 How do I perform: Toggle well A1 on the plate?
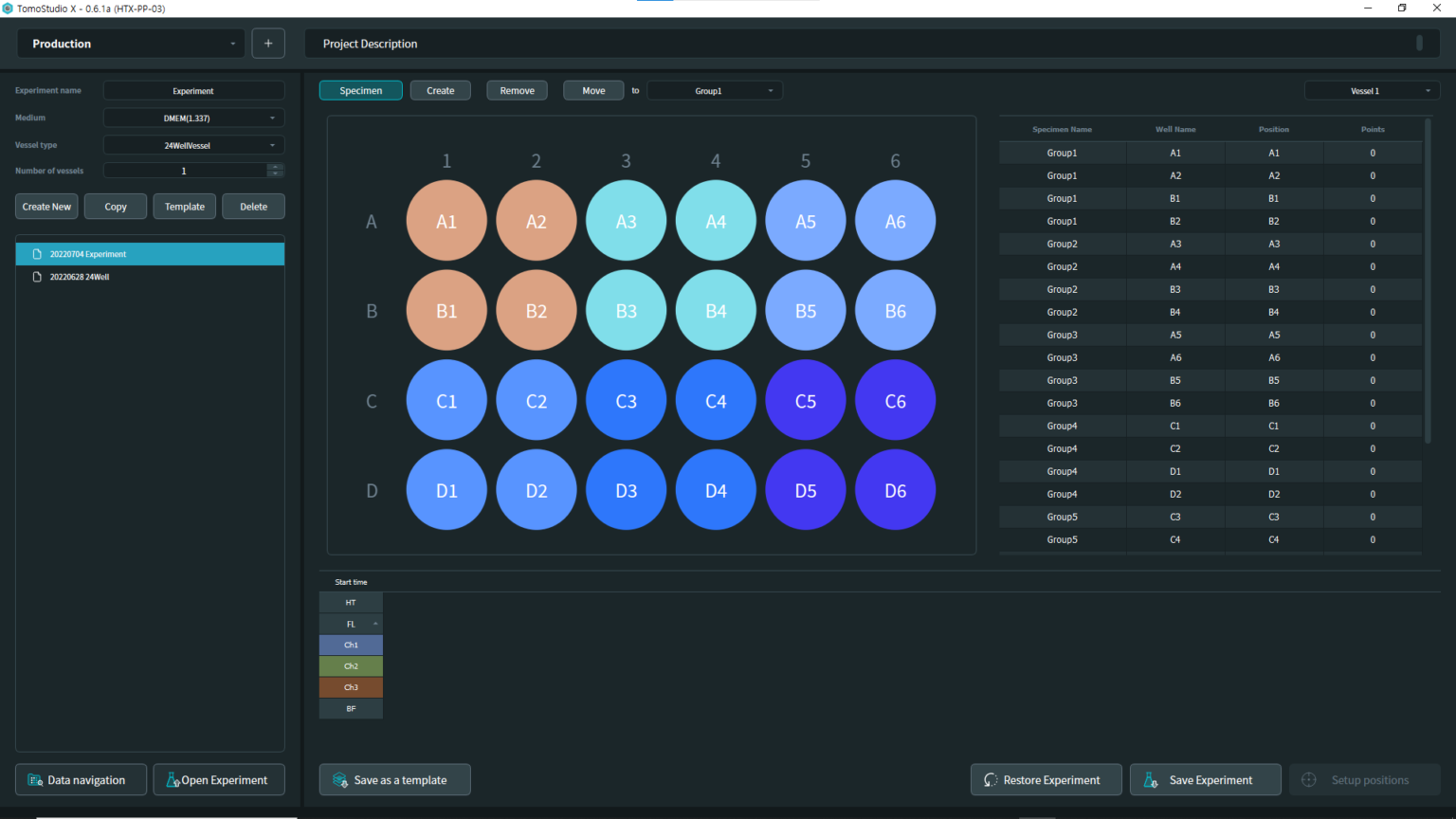coord(446,221)
